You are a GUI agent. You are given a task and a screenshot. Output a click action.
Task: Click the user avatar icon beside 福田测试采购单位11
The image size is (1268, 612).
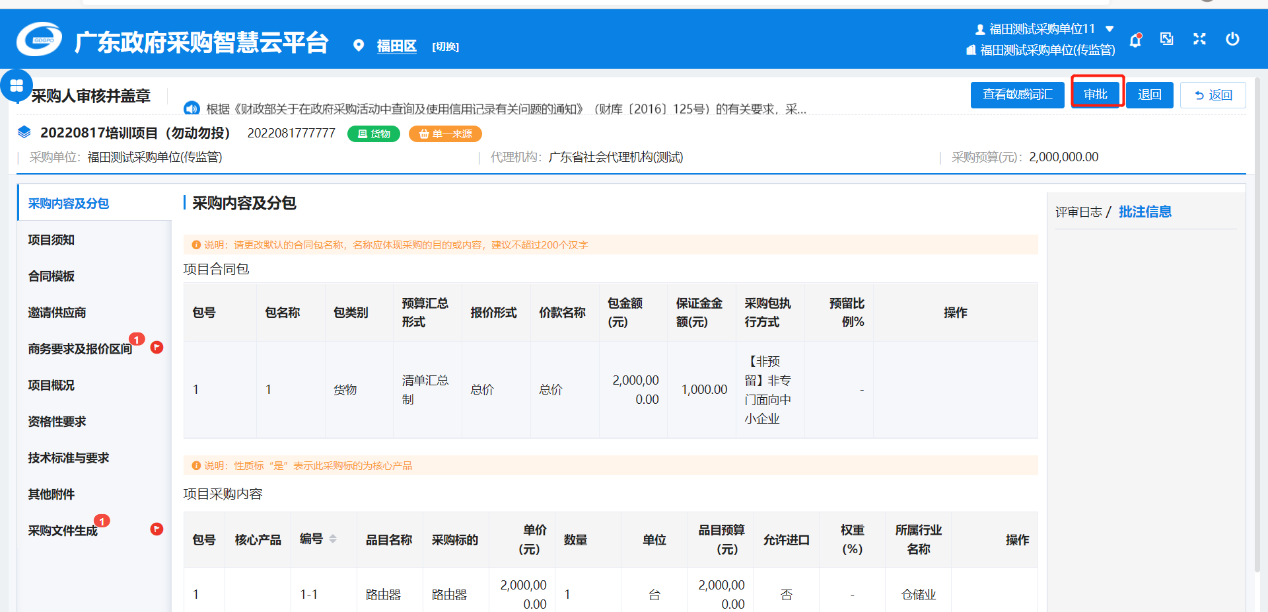[x=980, y=29]
